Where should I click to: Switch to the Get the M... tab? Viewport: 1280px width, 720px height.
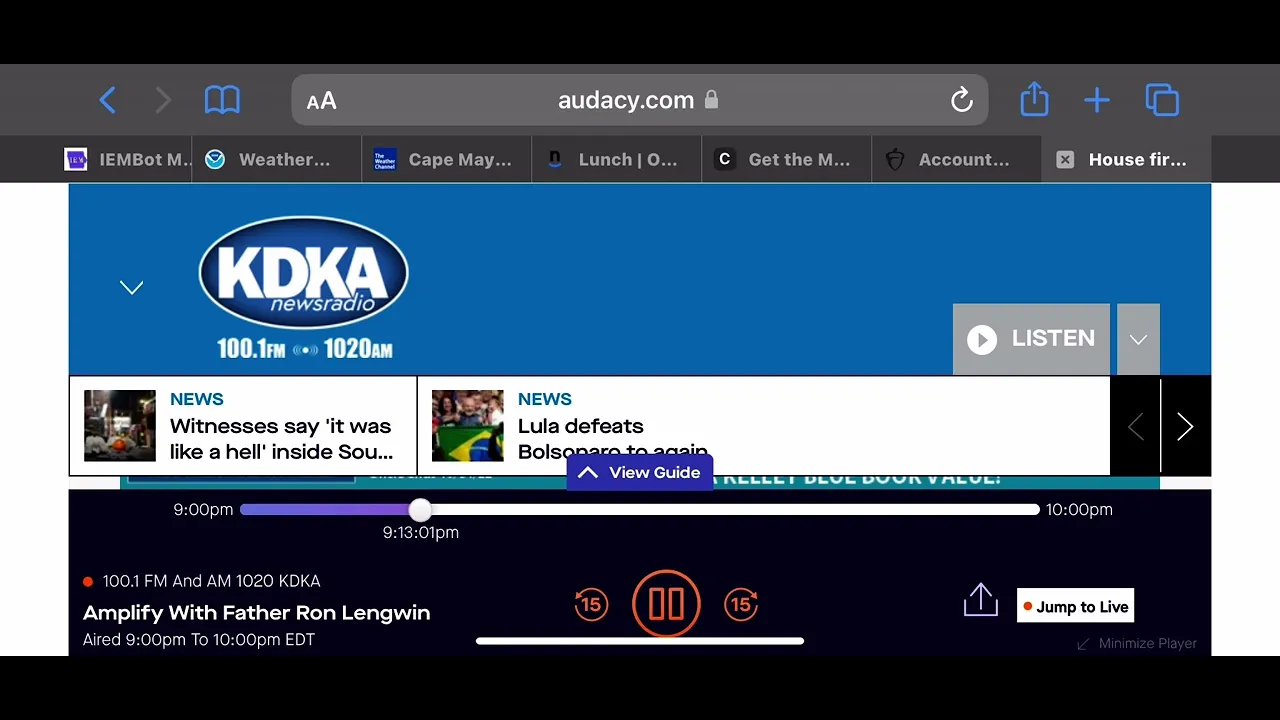coord(787,159)
